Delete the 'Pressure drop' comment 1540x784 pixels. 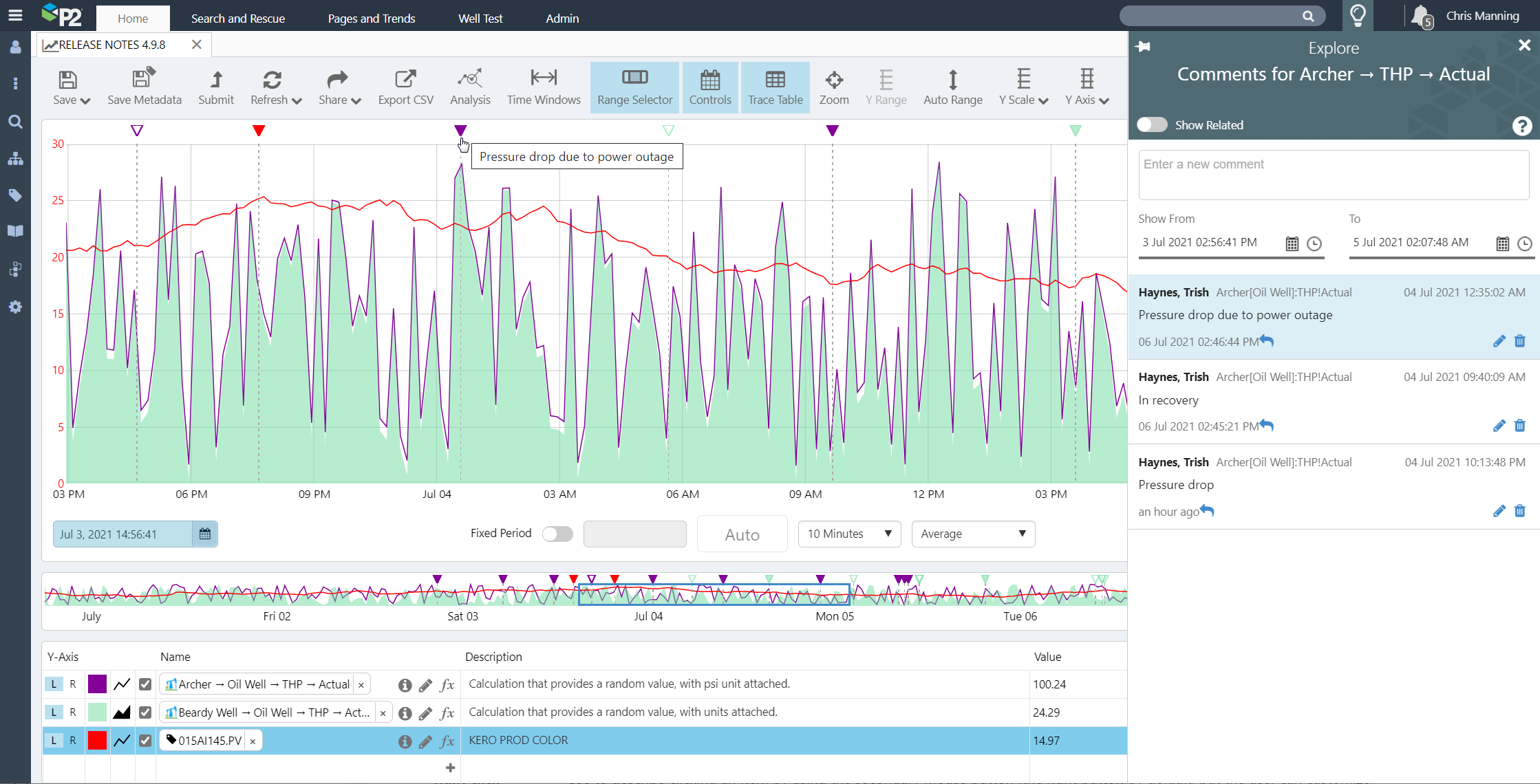tap(1520, 511)
